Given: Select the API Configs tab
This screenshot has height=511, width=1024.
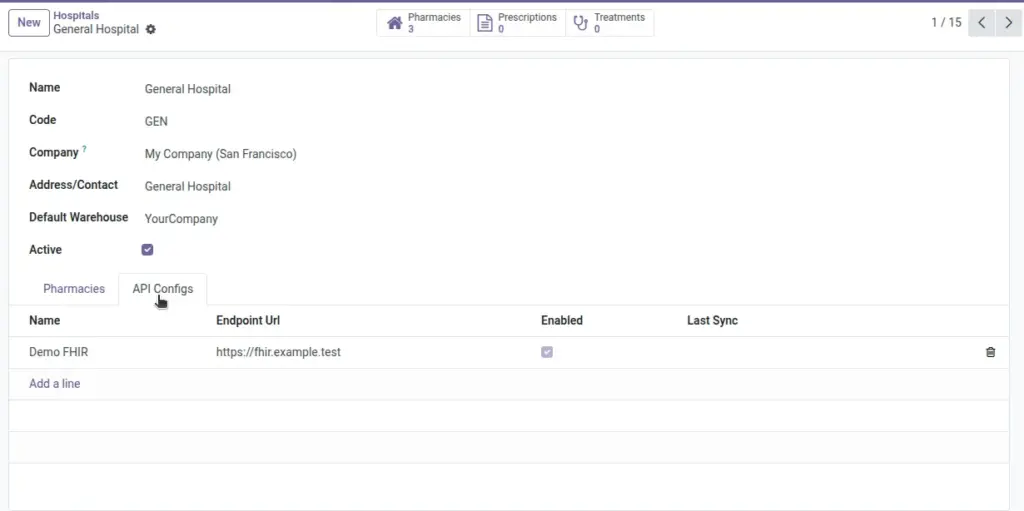Looking at the screenshot, I should coord(163,289).
